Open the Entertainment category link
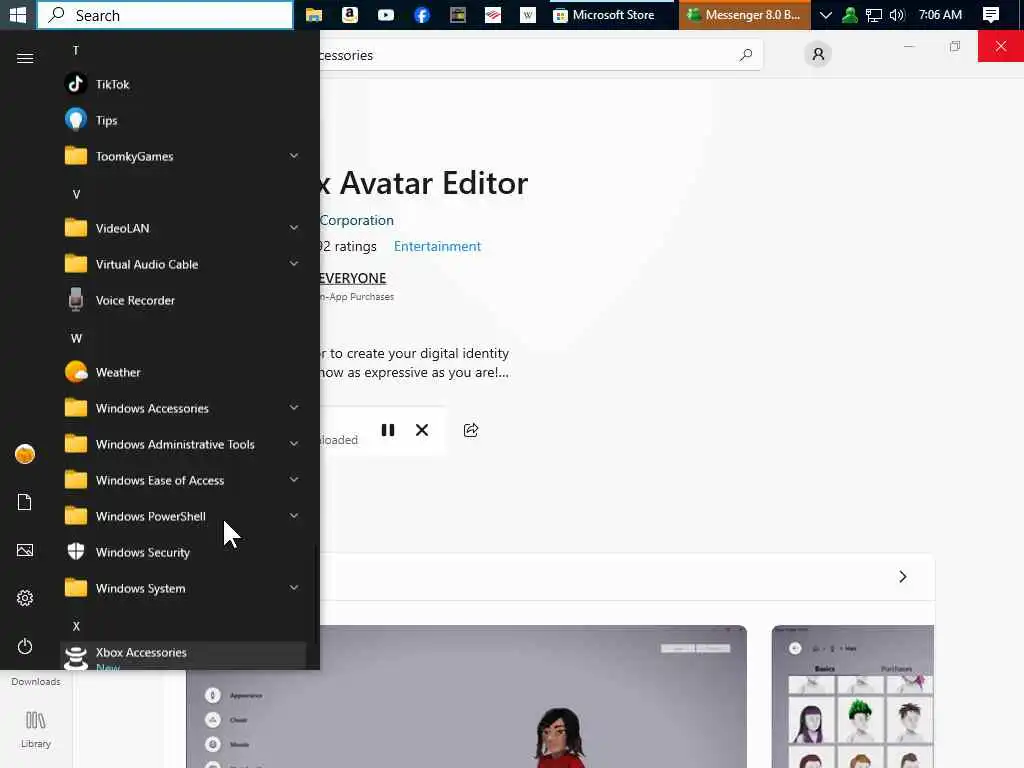The image size is (1024, 768). click(437, 246)
